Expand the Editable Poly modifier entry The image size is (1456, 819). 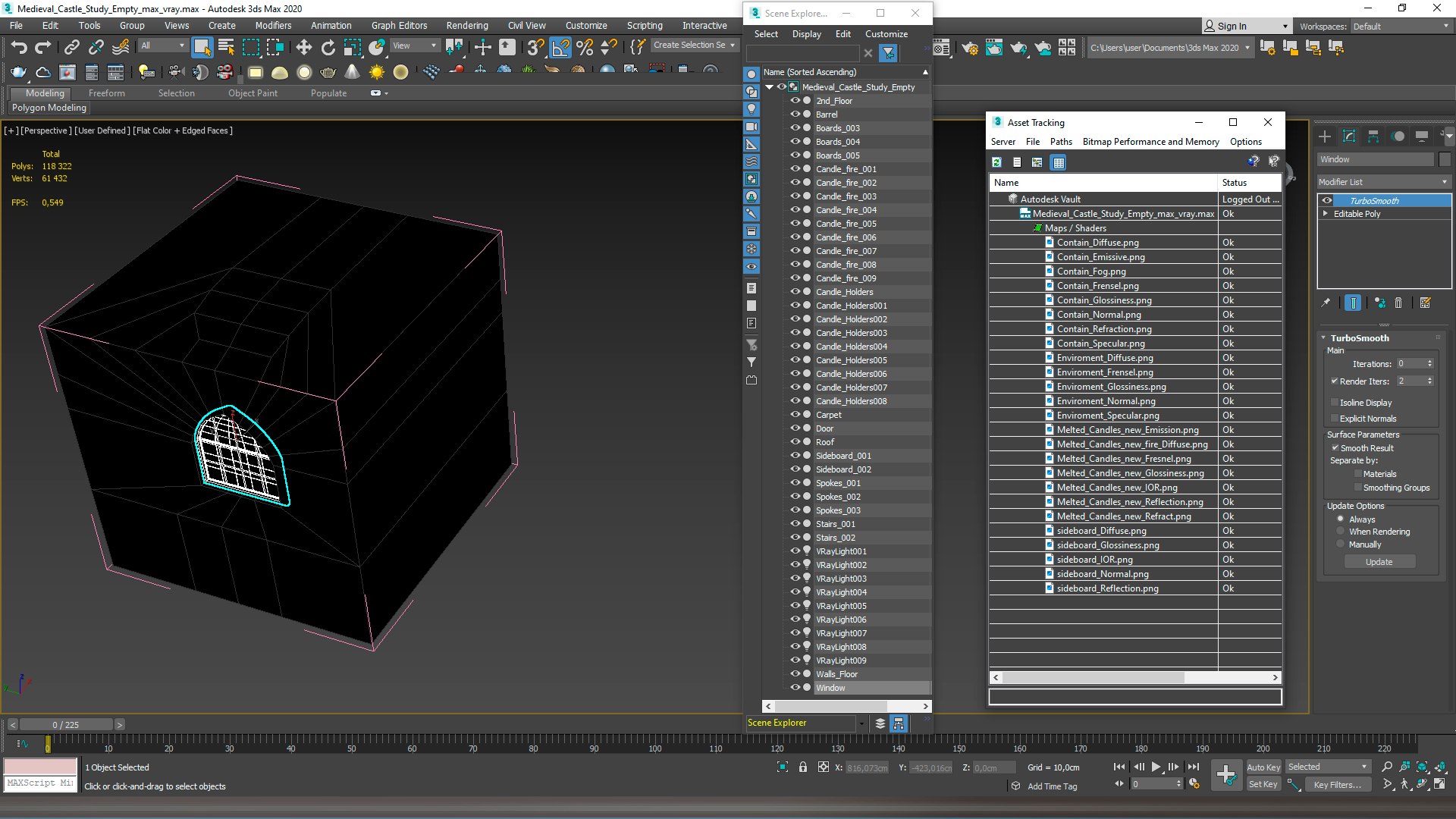1325,214
